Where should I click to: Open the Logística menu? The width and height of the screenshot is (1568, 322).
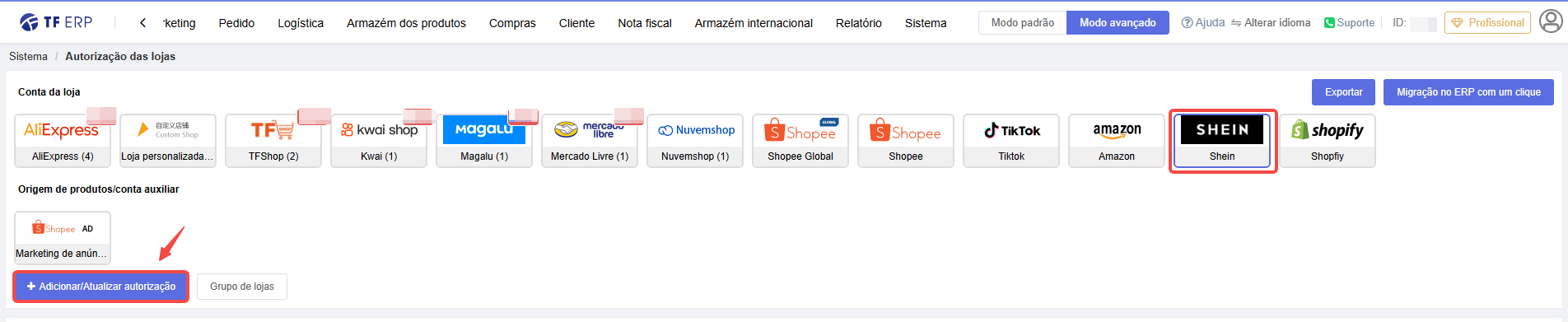[x=301, y=23]
